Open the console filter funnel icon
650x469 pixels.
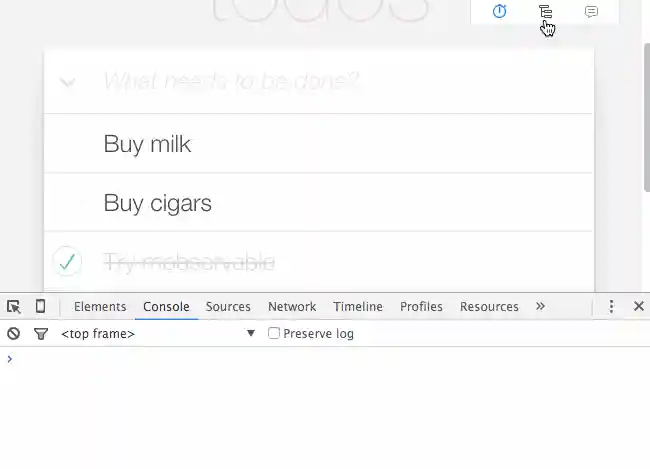click(41, 333)
